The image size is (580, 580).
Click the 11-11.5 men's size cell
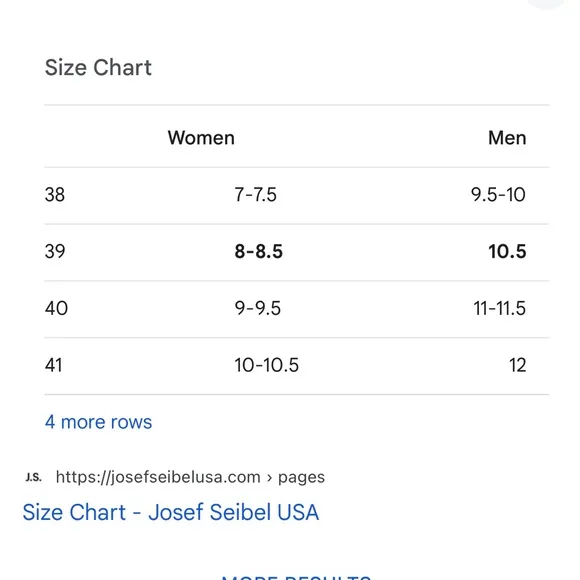click(500, 308)
